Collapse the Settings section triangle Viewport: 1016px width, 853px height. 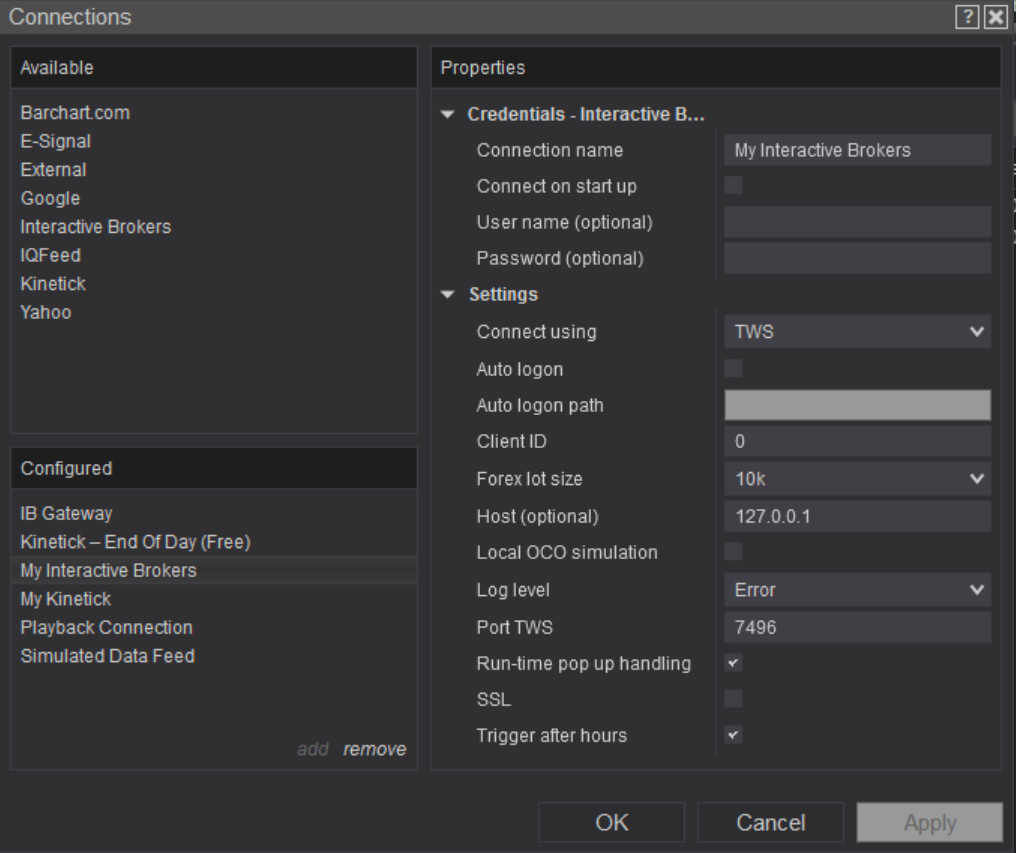point(447,295)
